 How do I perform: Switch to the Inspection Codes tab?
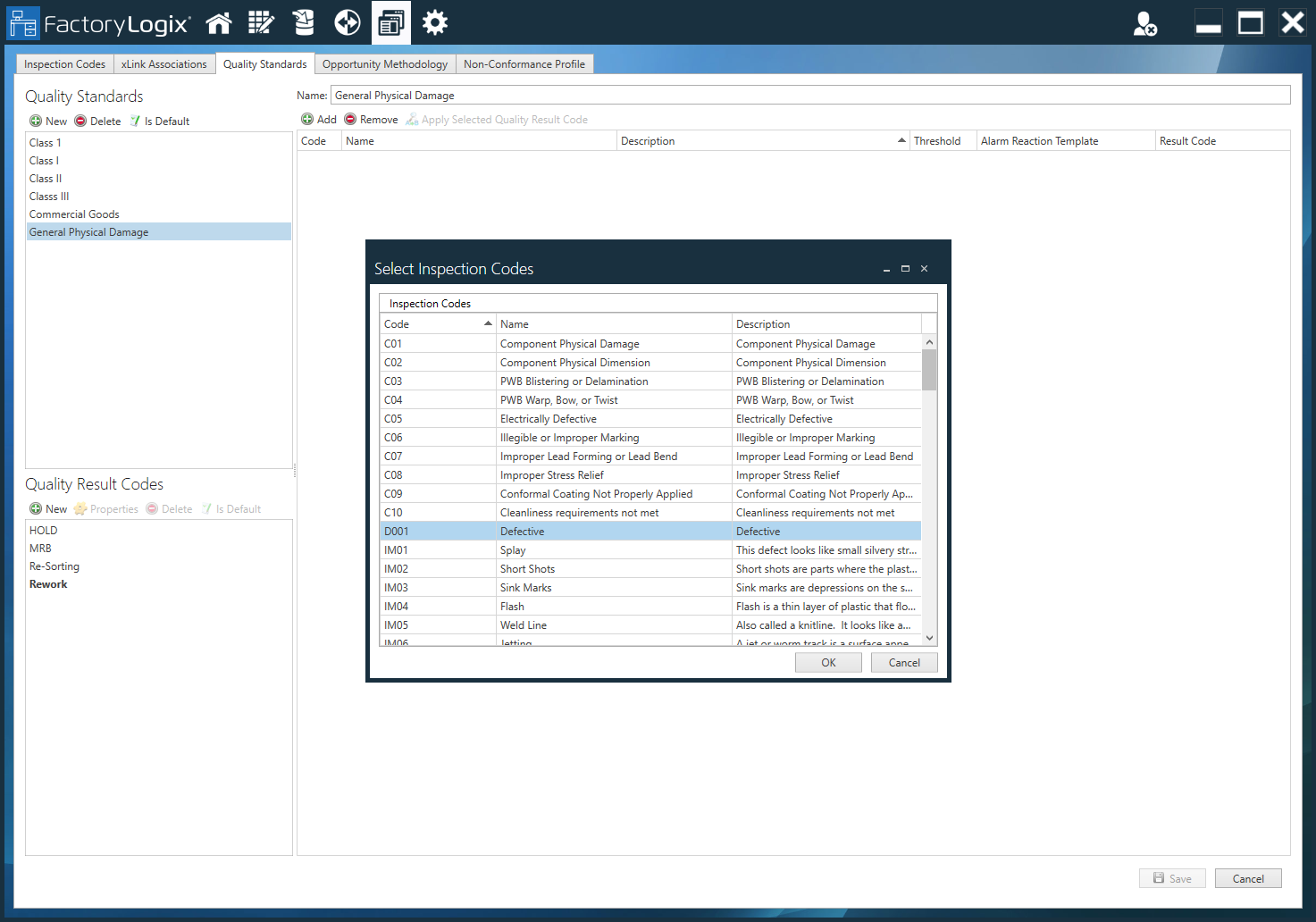click(63, 63)
